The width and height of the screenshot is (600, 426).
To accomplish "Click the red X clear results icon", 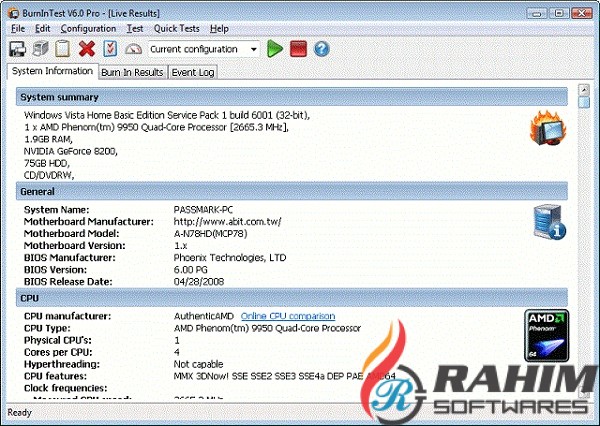I will click(x=87, y=49).
